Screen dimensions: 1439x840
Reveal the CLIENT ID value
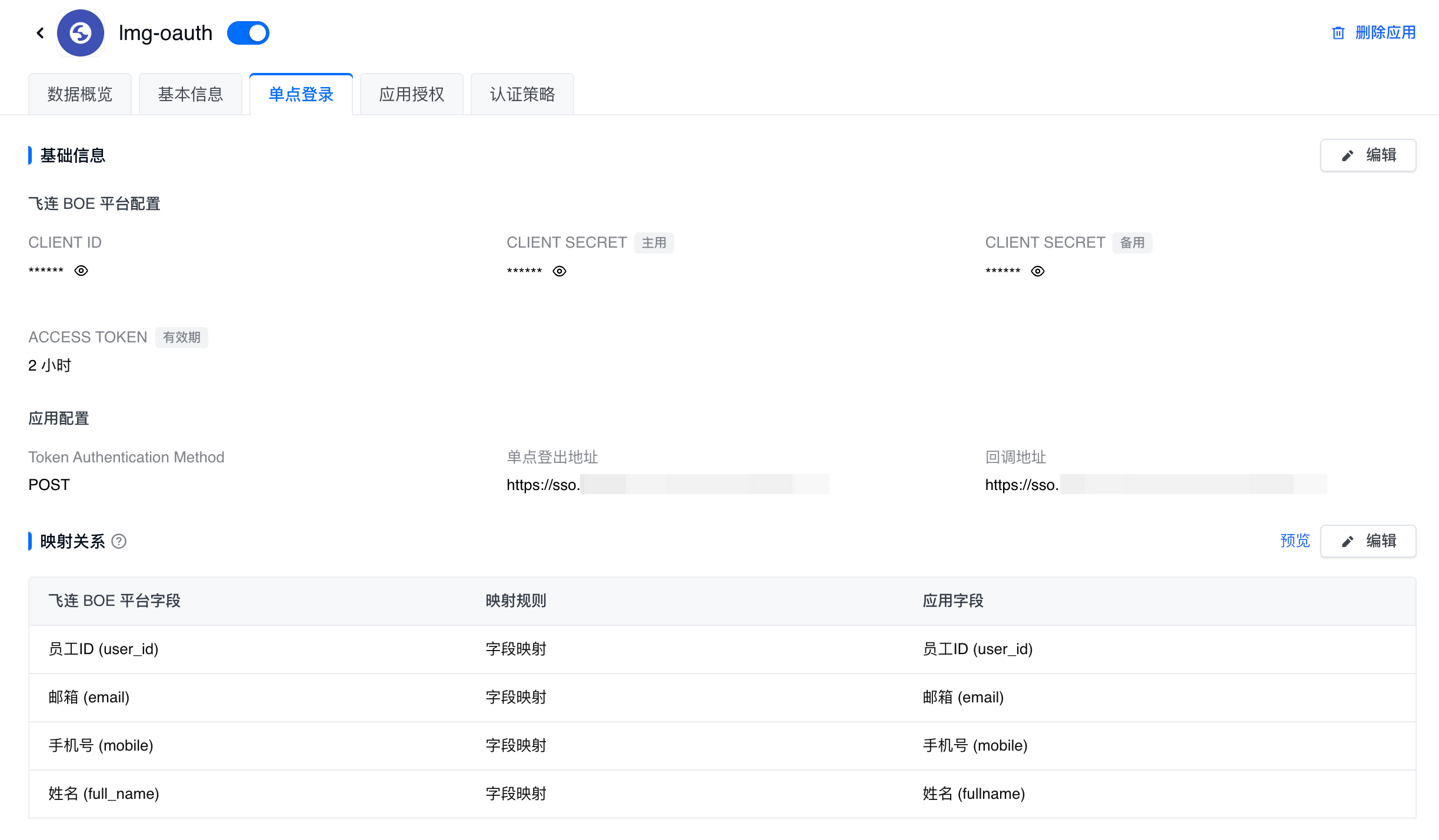pyautogui.click(x=81, y=271)
